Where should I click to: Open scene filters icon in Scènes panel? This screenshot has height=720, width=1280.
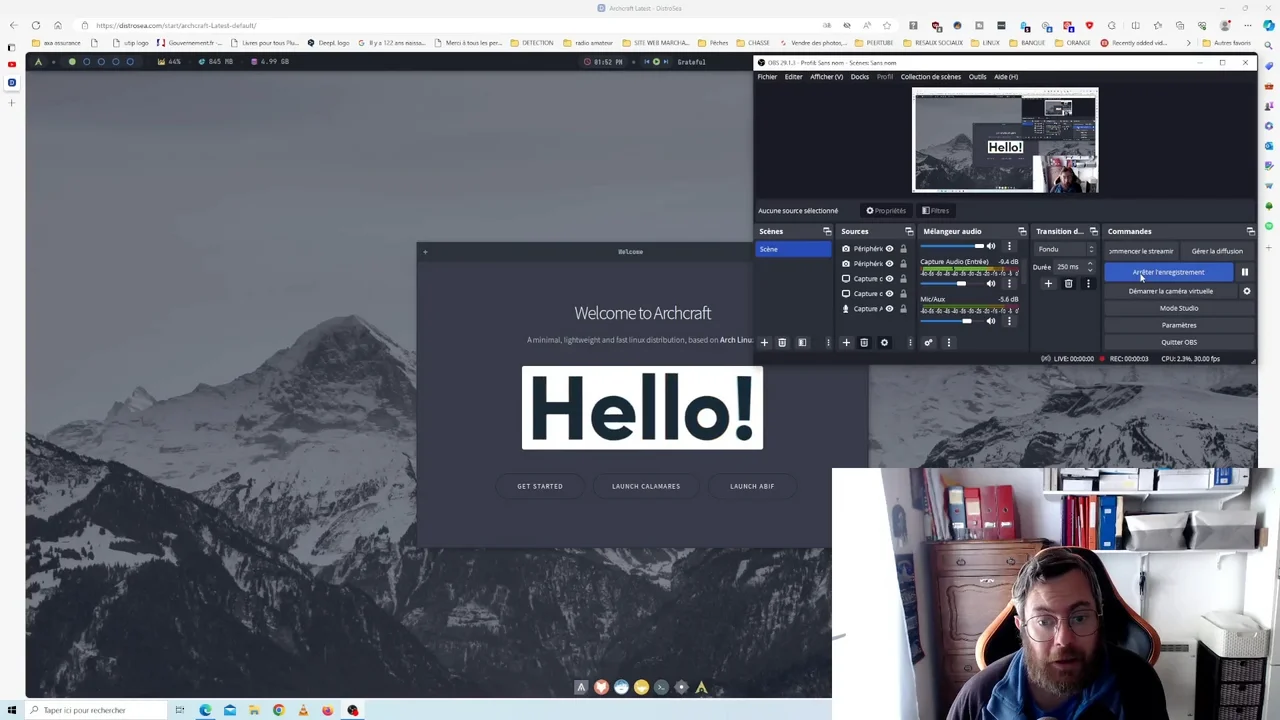pos(802,343)
